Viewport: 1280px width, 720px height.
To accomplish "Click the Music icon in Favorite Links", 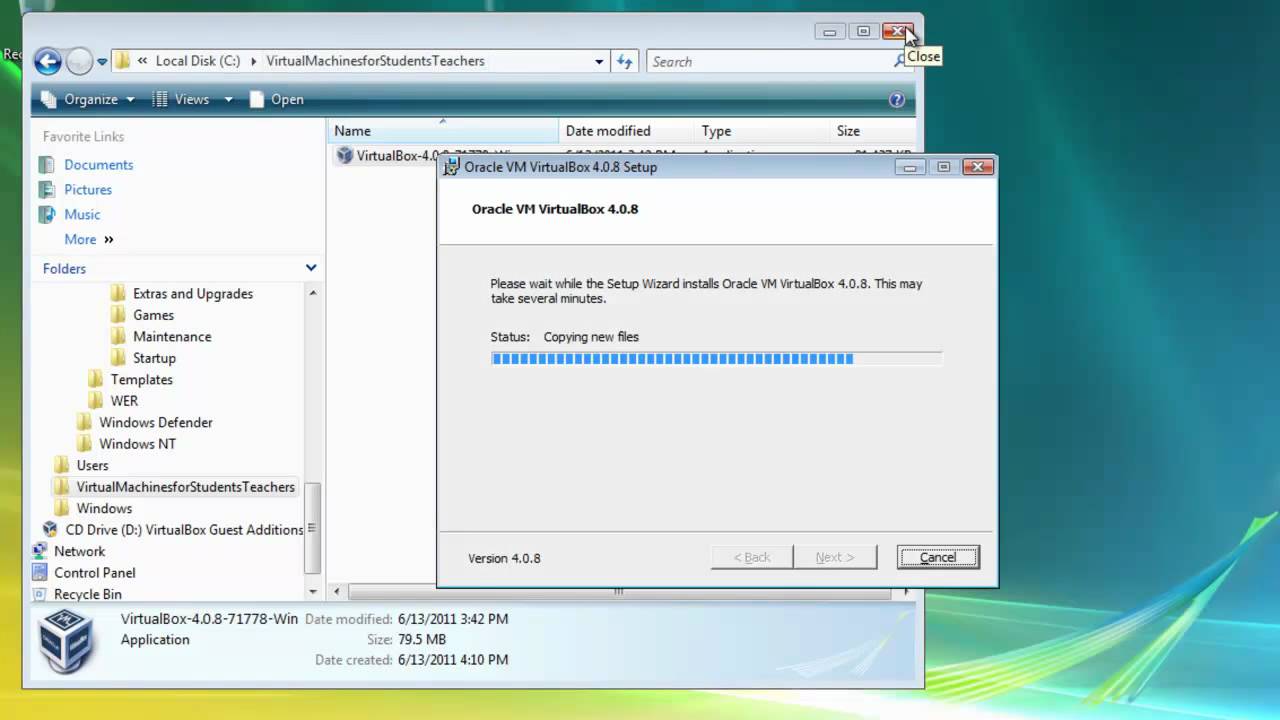I will click(x=46, y=214).
